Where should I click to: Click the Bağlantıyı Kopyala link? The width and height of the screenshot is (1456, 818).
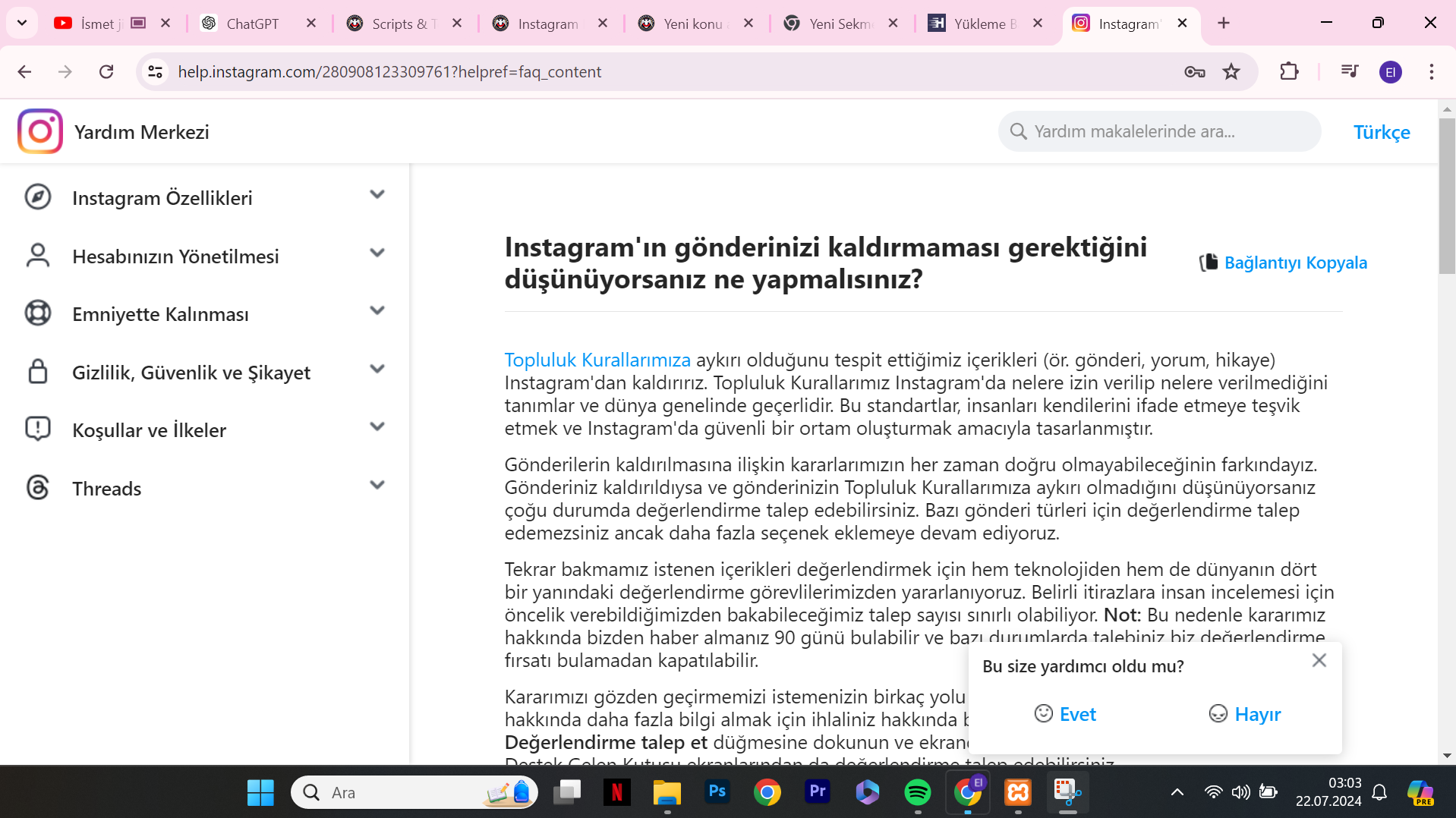point(1296,263)
